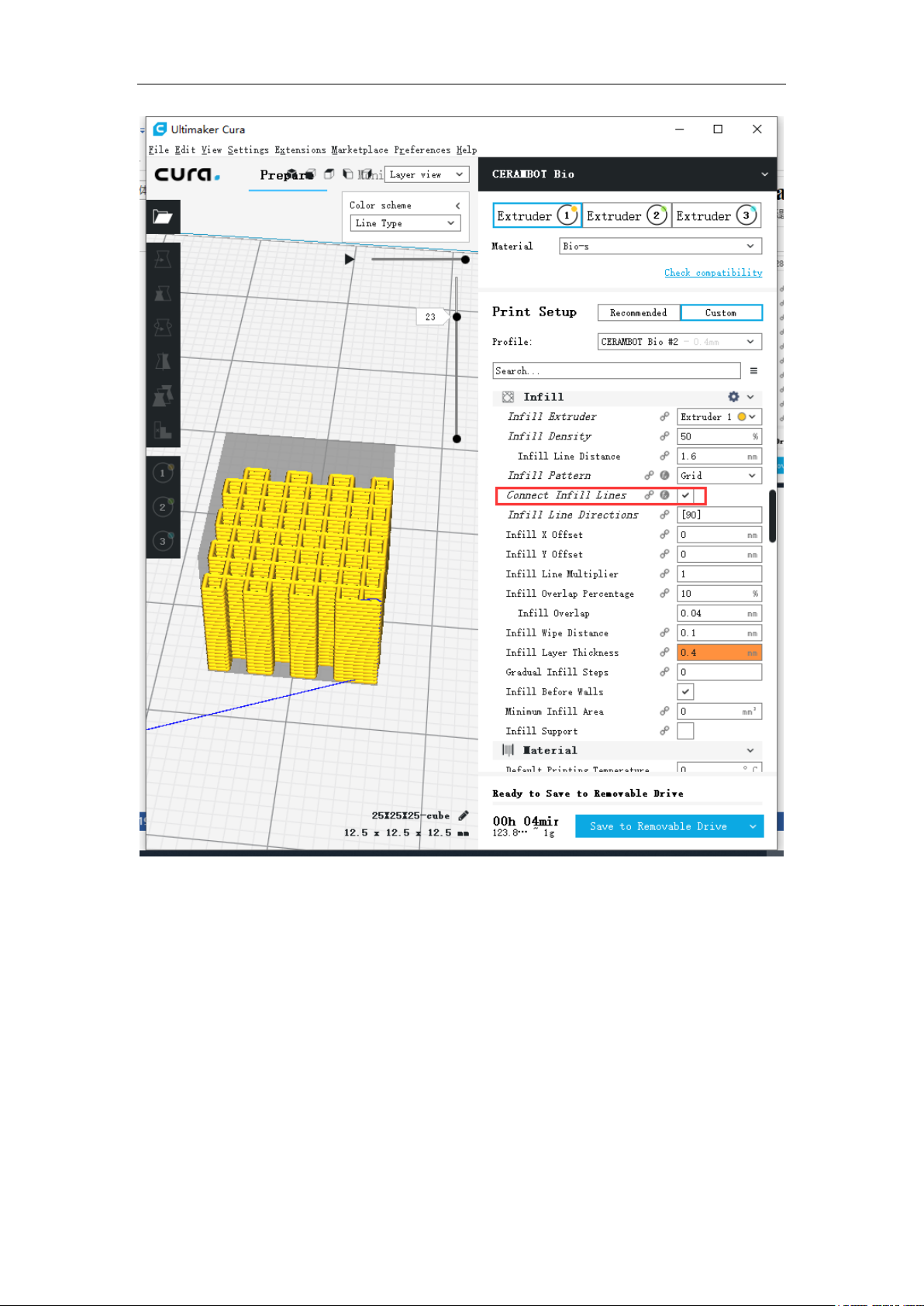Select the Move tool in left toolbar
This screenshot has height=1306, width=924.
[163, 260]
